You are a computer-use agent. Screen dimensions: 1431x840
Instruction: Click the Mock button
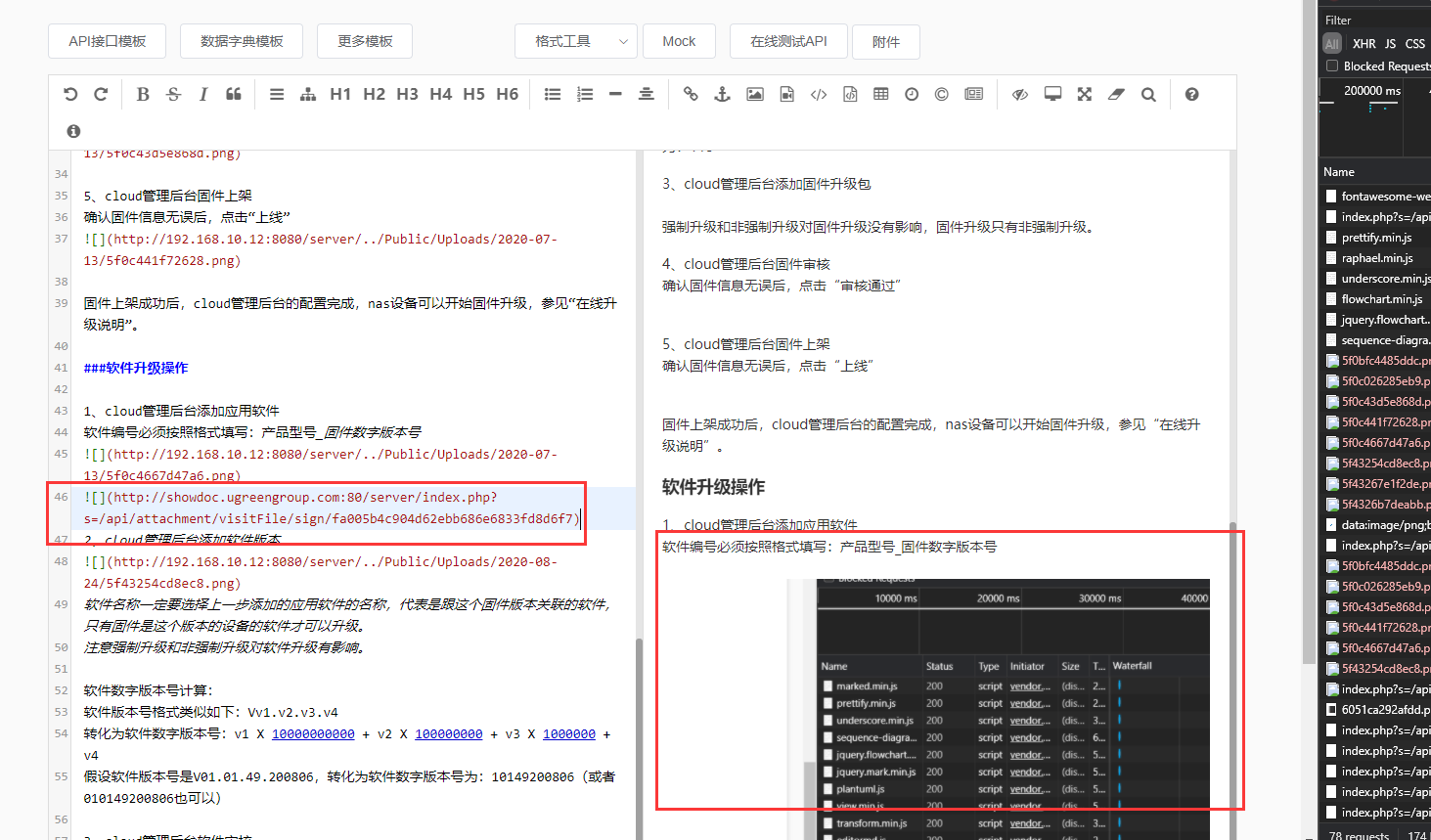(679, 41)
